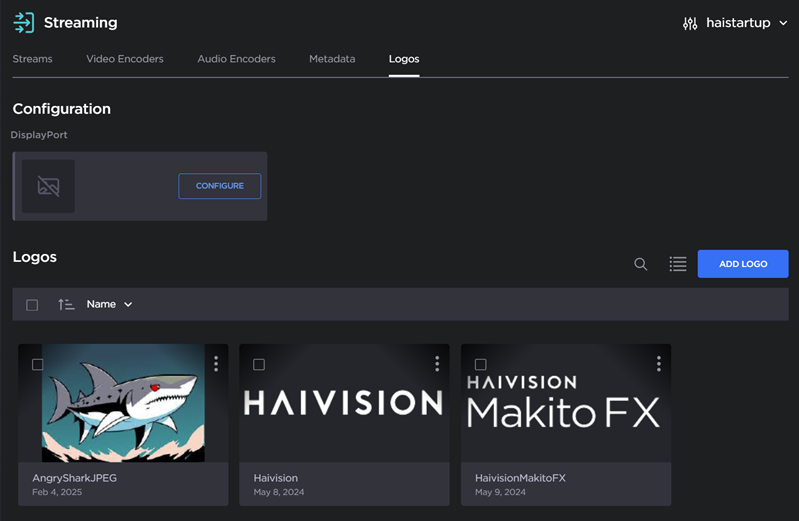The image size is (799, 521).
Task: Select the Haivision logo card checkbox
Action: (x=259, y=365)
